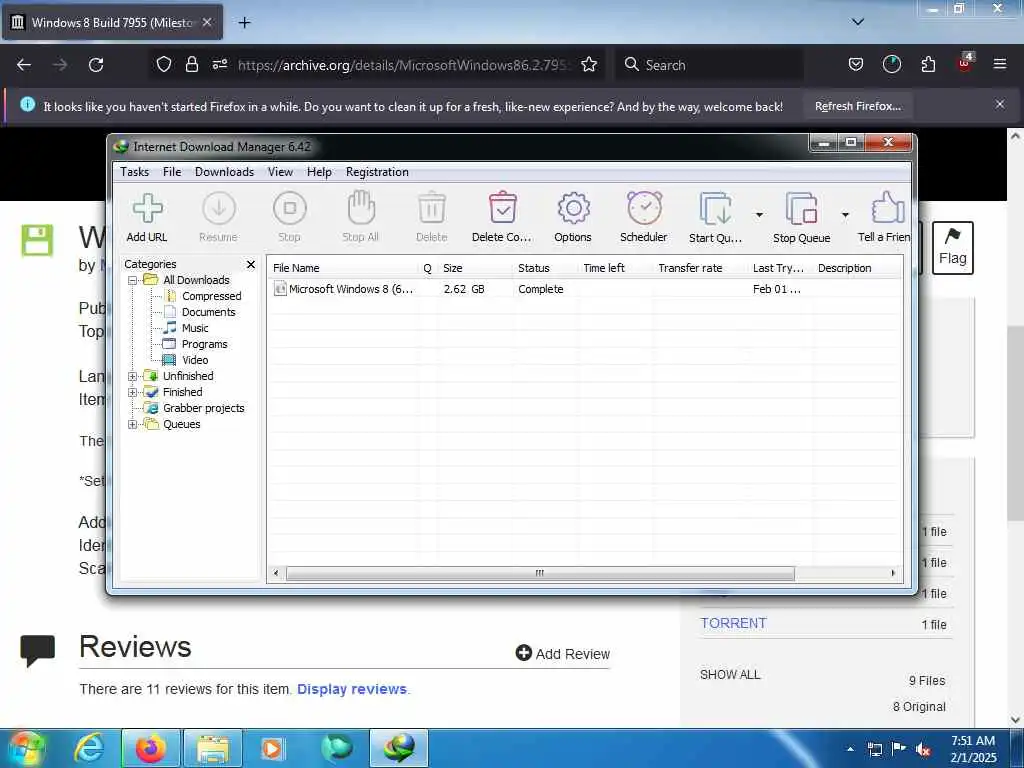This screenshot has width=1024, height=768.
Task: Click Add Review on archive page
Action: coord(562,654)
